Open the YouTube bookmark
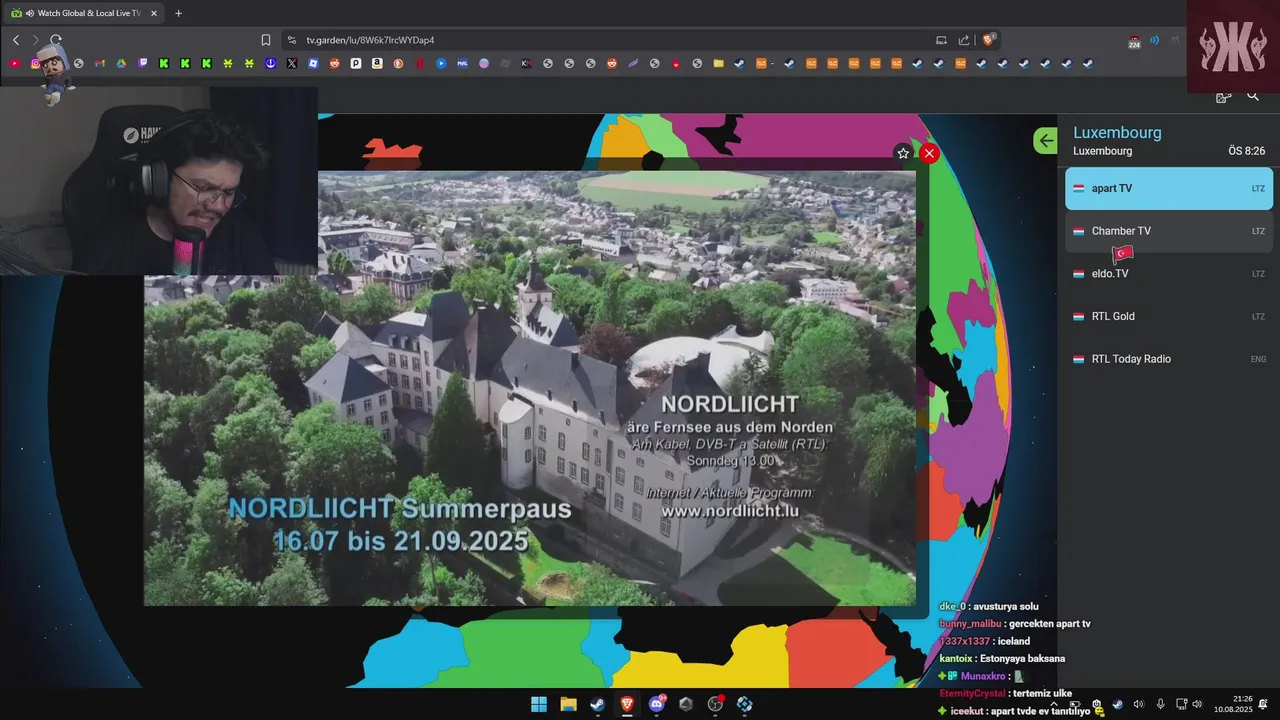Image resolution: width=1280 pixels, height=720 pixels. (14, 63)
